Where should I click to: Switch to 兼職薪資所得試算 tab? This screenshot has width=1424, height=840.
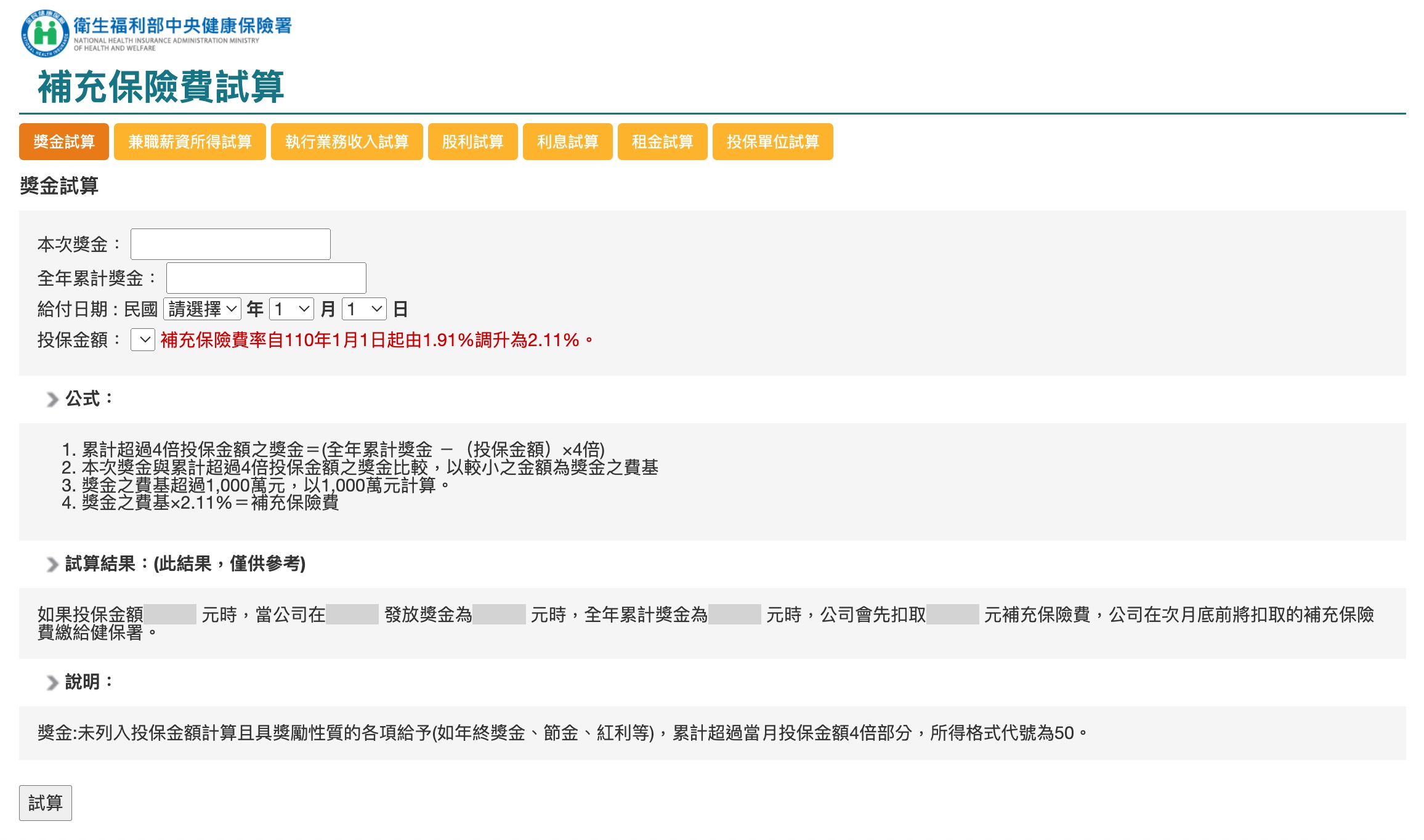[x=190, y=142]
